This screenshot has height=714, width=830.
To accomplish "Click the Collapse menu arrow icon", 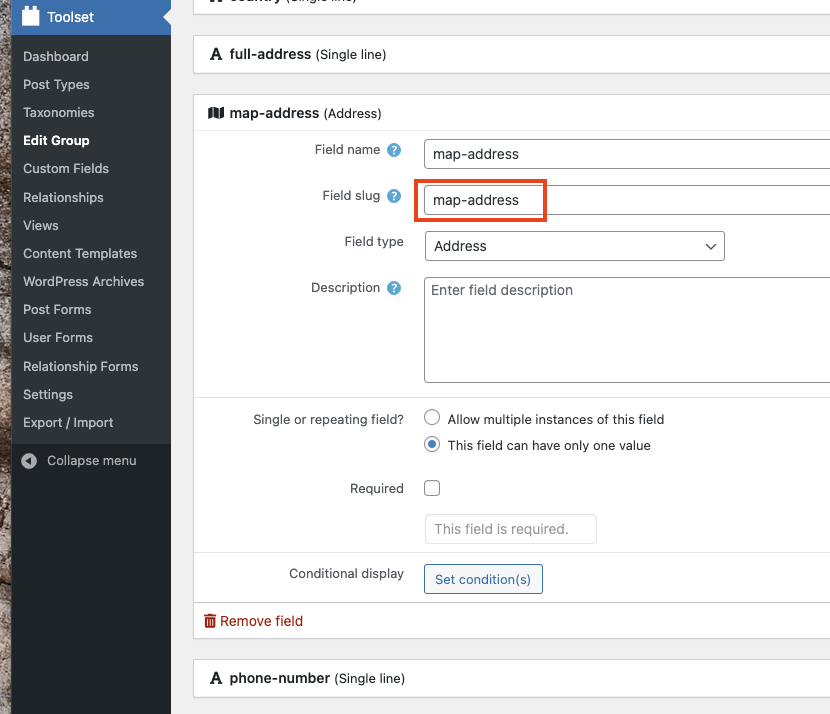I will pos(29,461).
